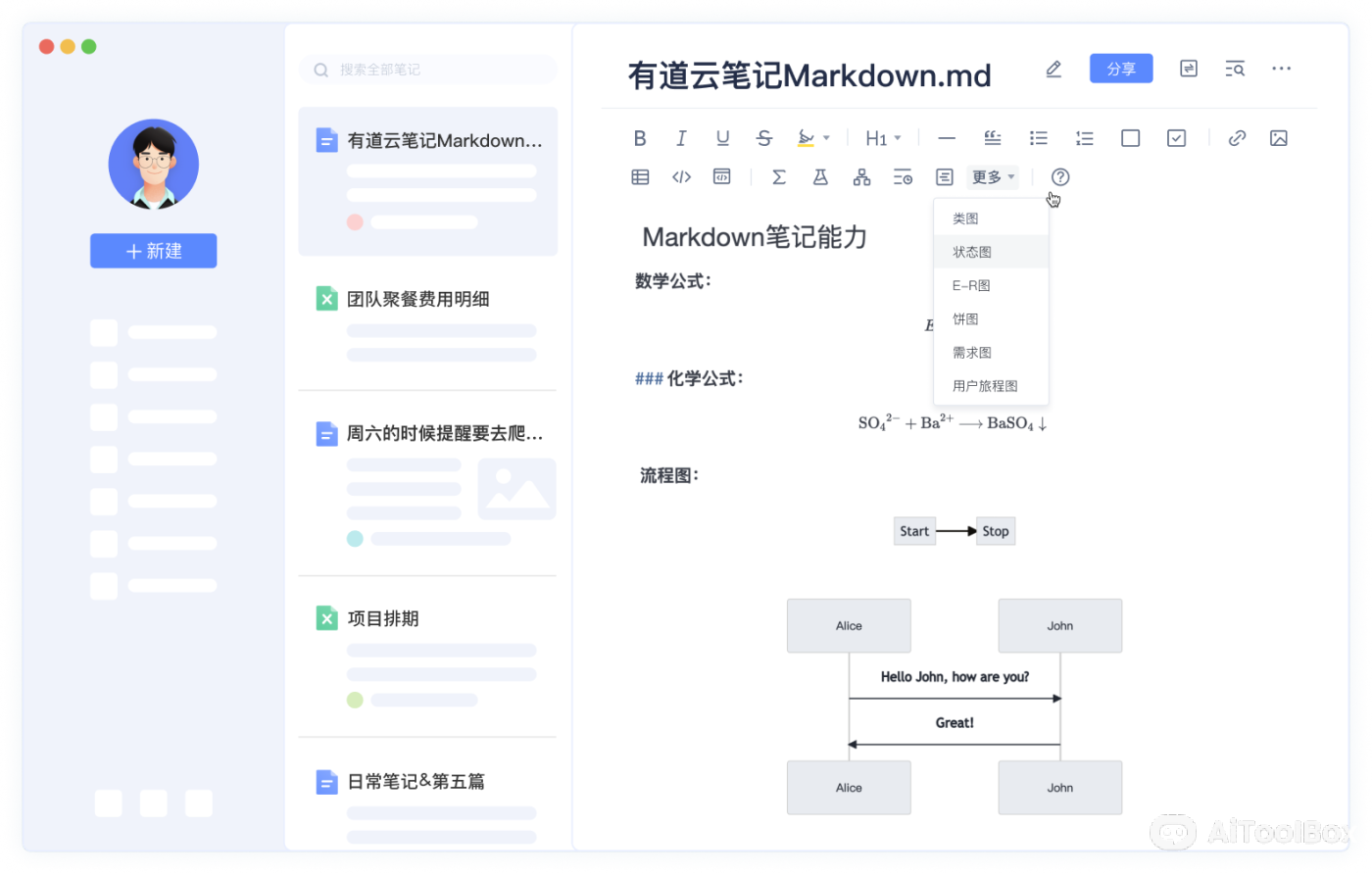Insert a flowchart diagram icon
This screenshot has width=1372, height=874.
tap(860, 176)
